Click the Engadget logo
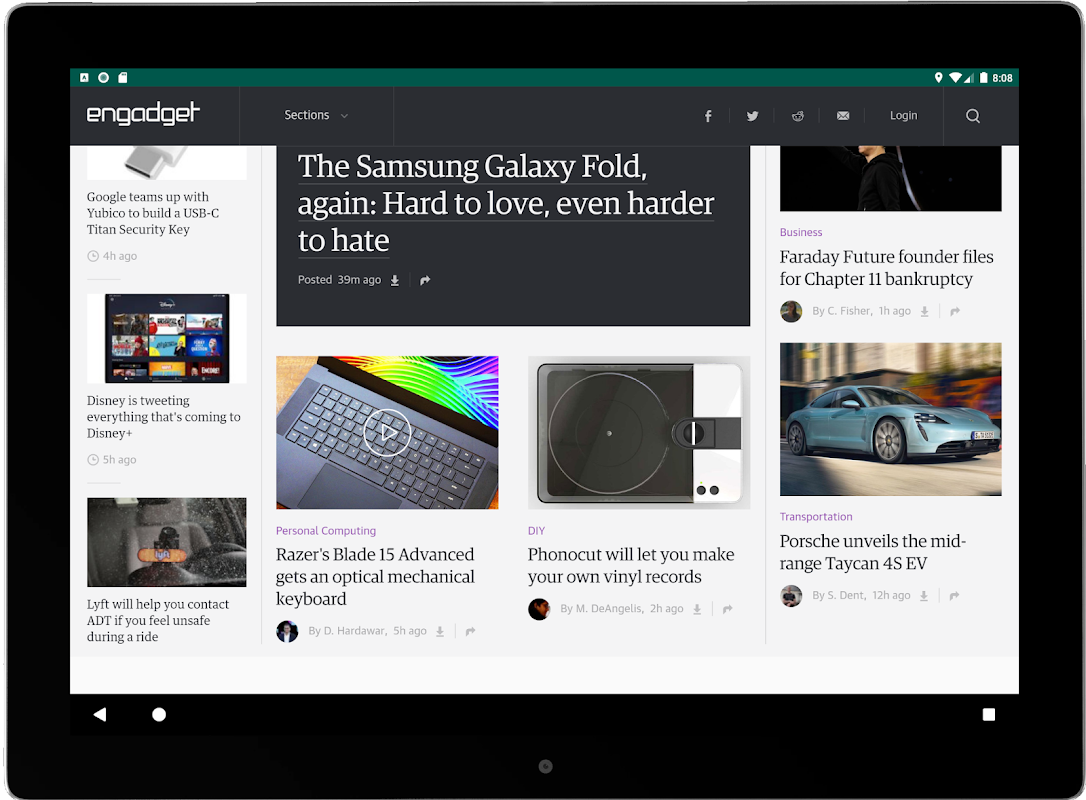Screen dimensions: 1086x800 click(x=143, y=114)
